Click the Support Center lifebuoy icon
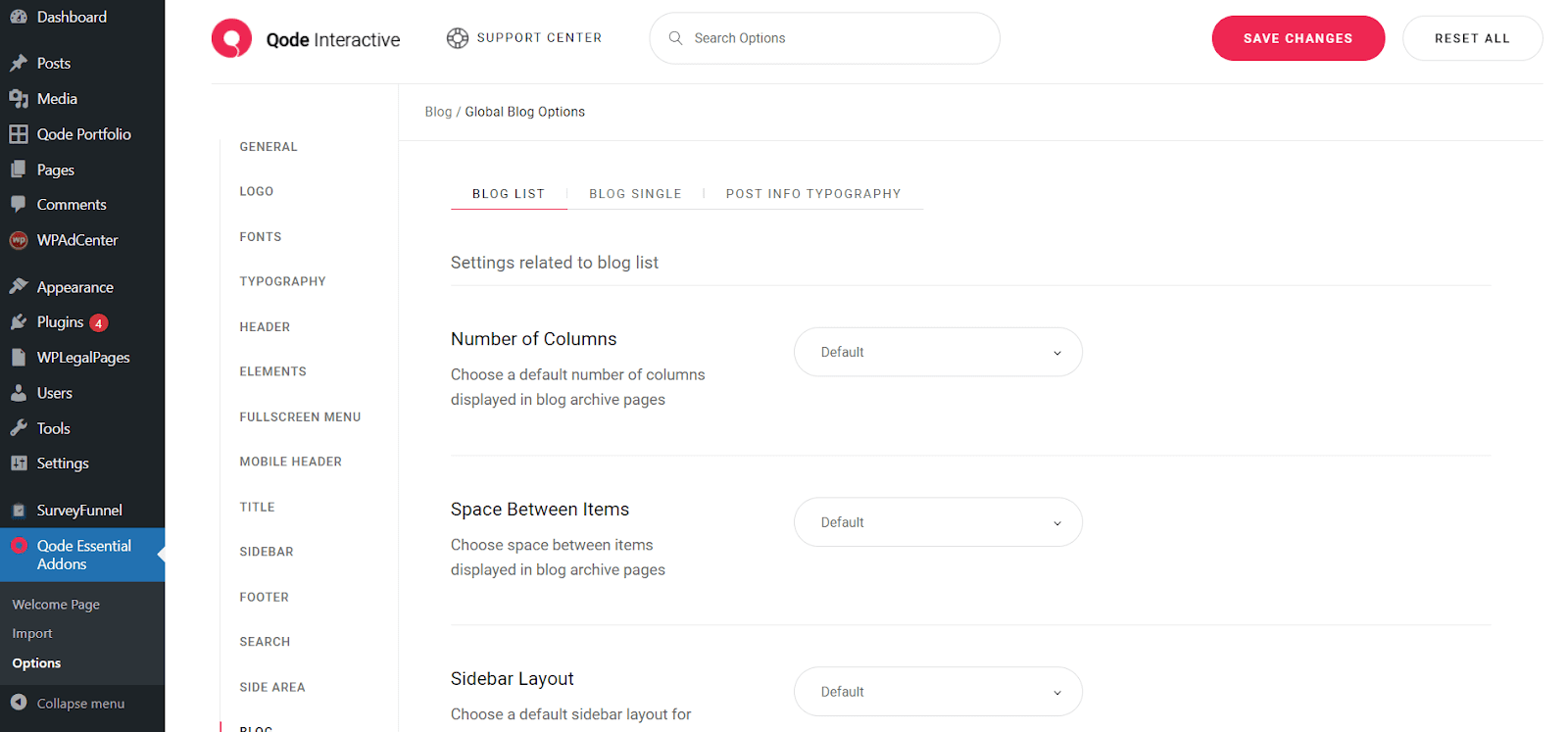Screen dimensions: 1568x732 [458, 38]
